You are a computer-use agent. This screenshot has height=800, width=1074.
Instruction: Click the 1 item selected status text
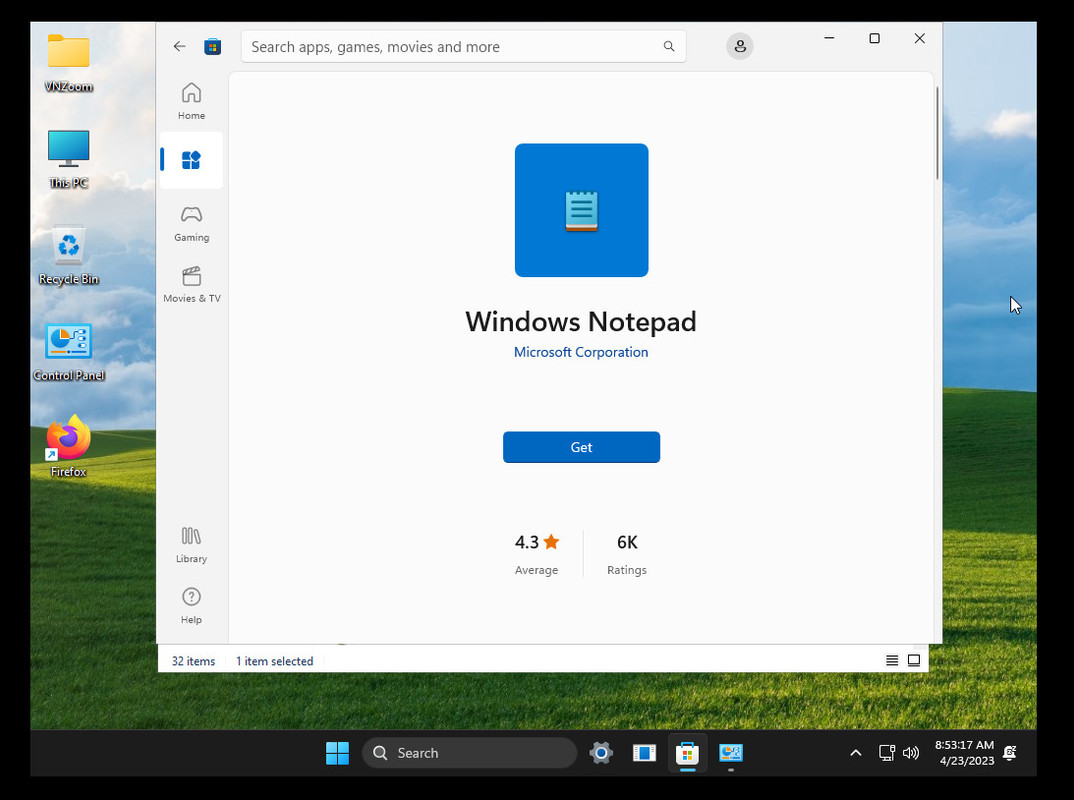click(275, 661)
